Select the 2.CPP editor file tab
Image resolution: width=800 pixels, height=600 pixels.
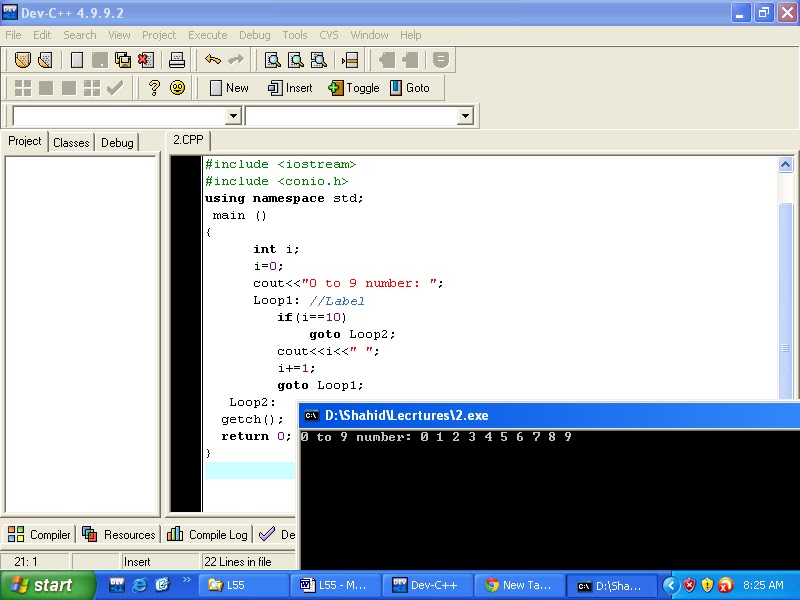tap(187, 141)
